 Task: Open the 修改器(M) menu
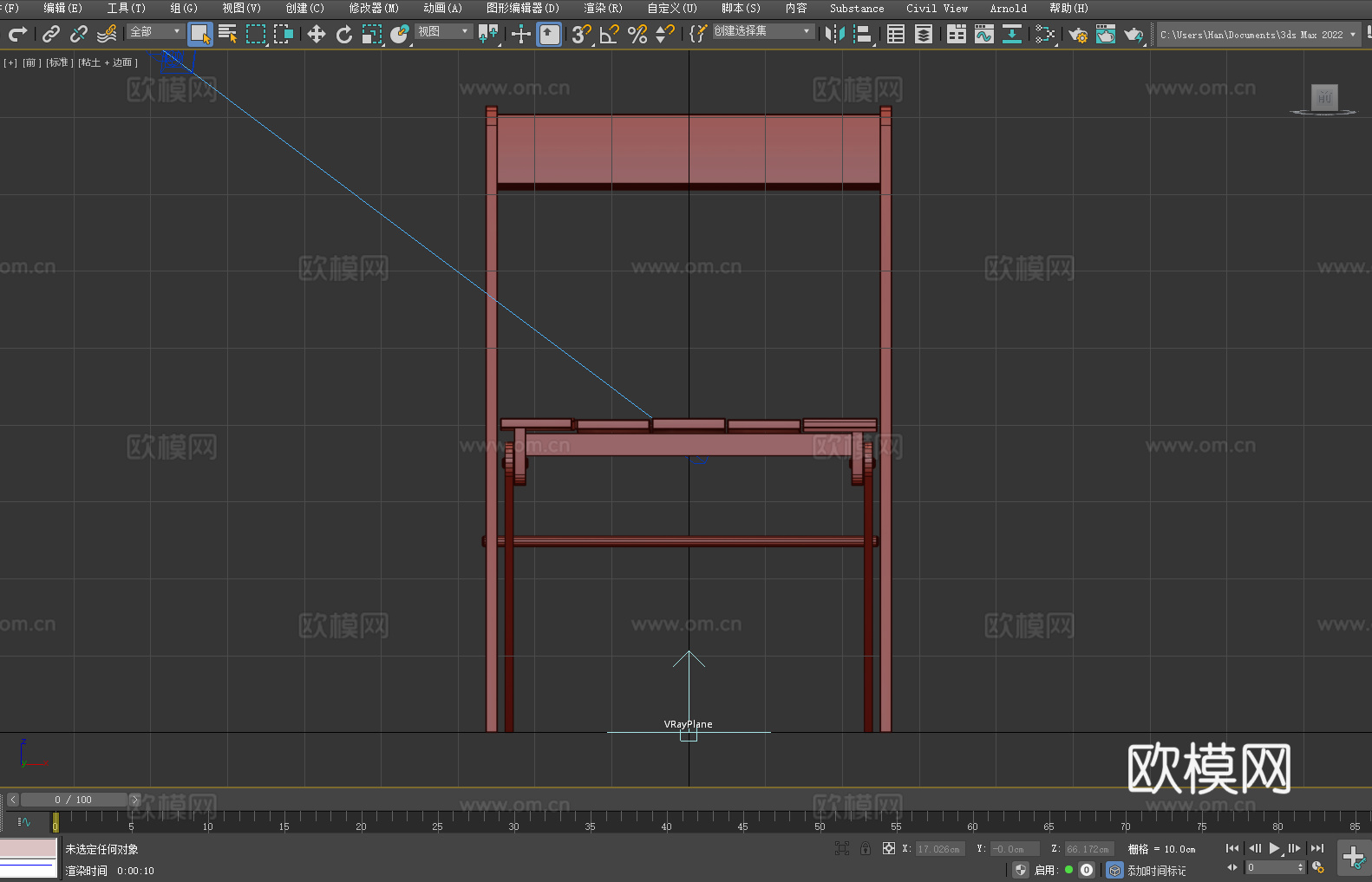point(374,8)
